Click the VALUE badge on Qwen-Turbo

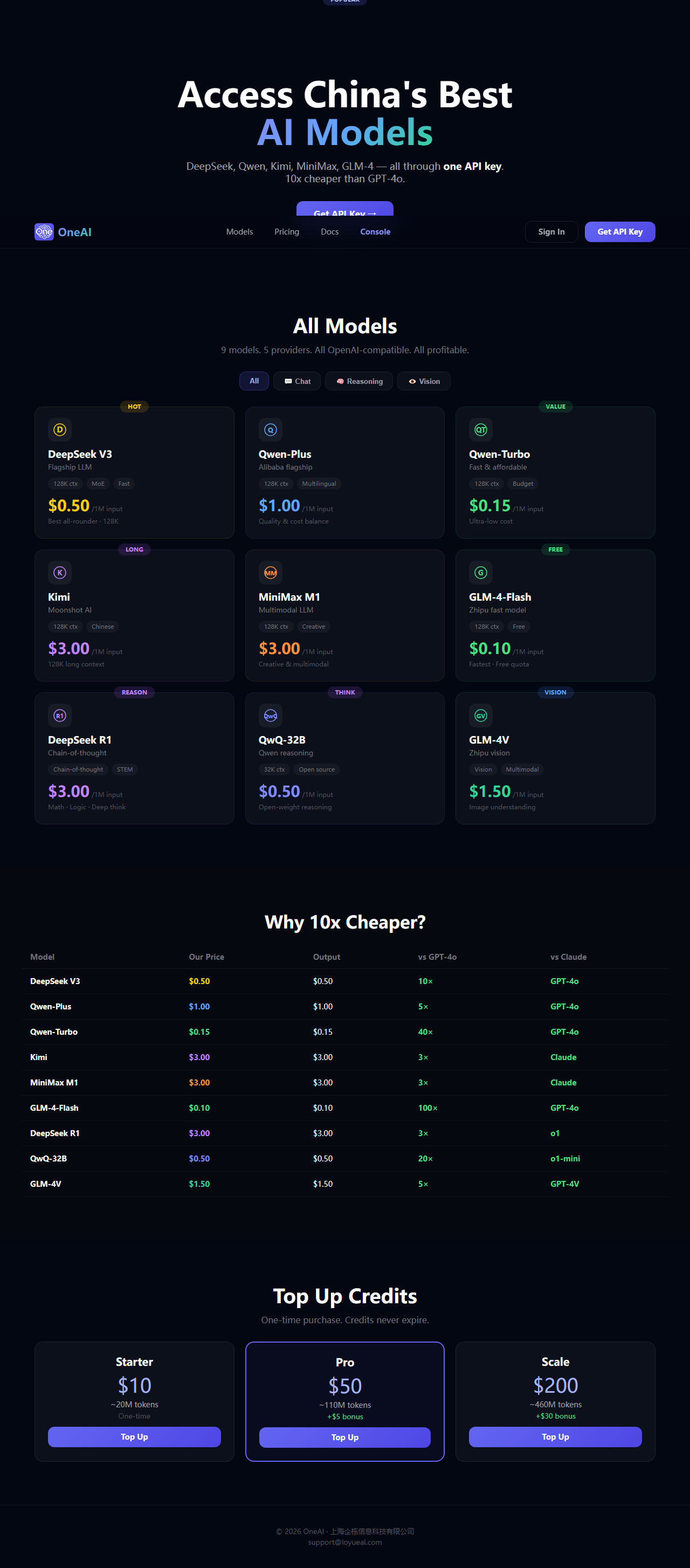556,407
